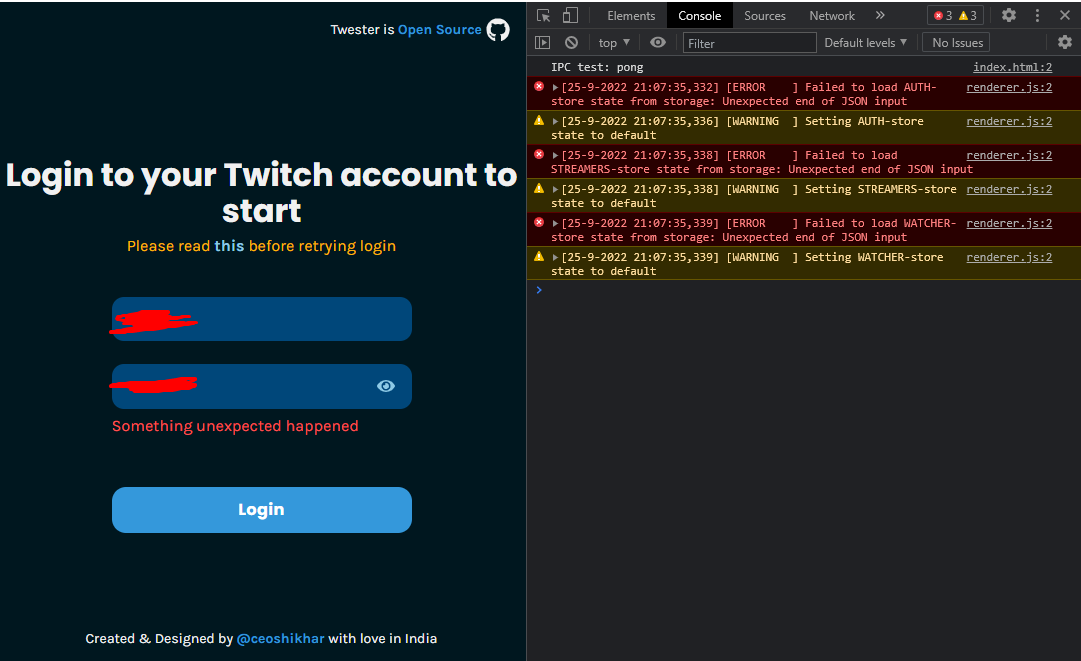Click error icon of AUTH-store failure message

[539, 86]
